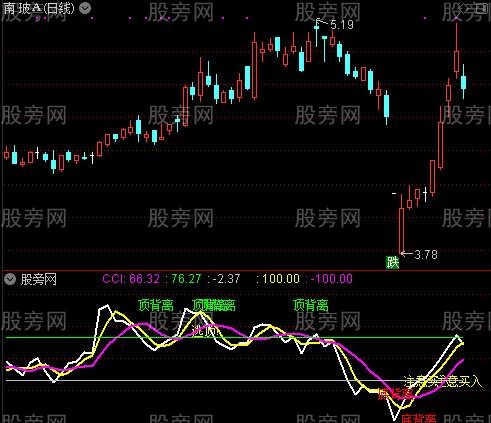Click the yellow 100.00 level value
Viewport: 491px width, 423px height.
point(281,279)
